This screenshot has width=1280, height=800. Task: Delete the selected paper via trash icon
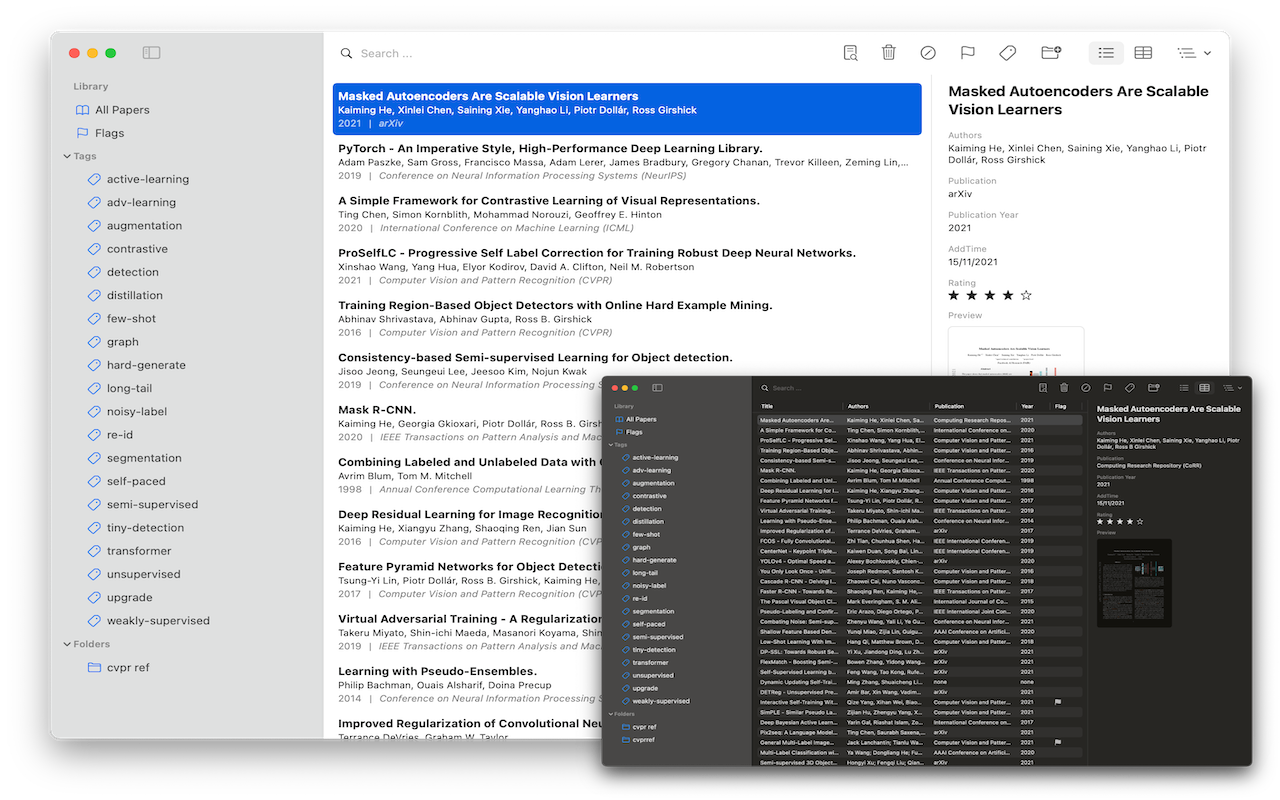[888, 52]
